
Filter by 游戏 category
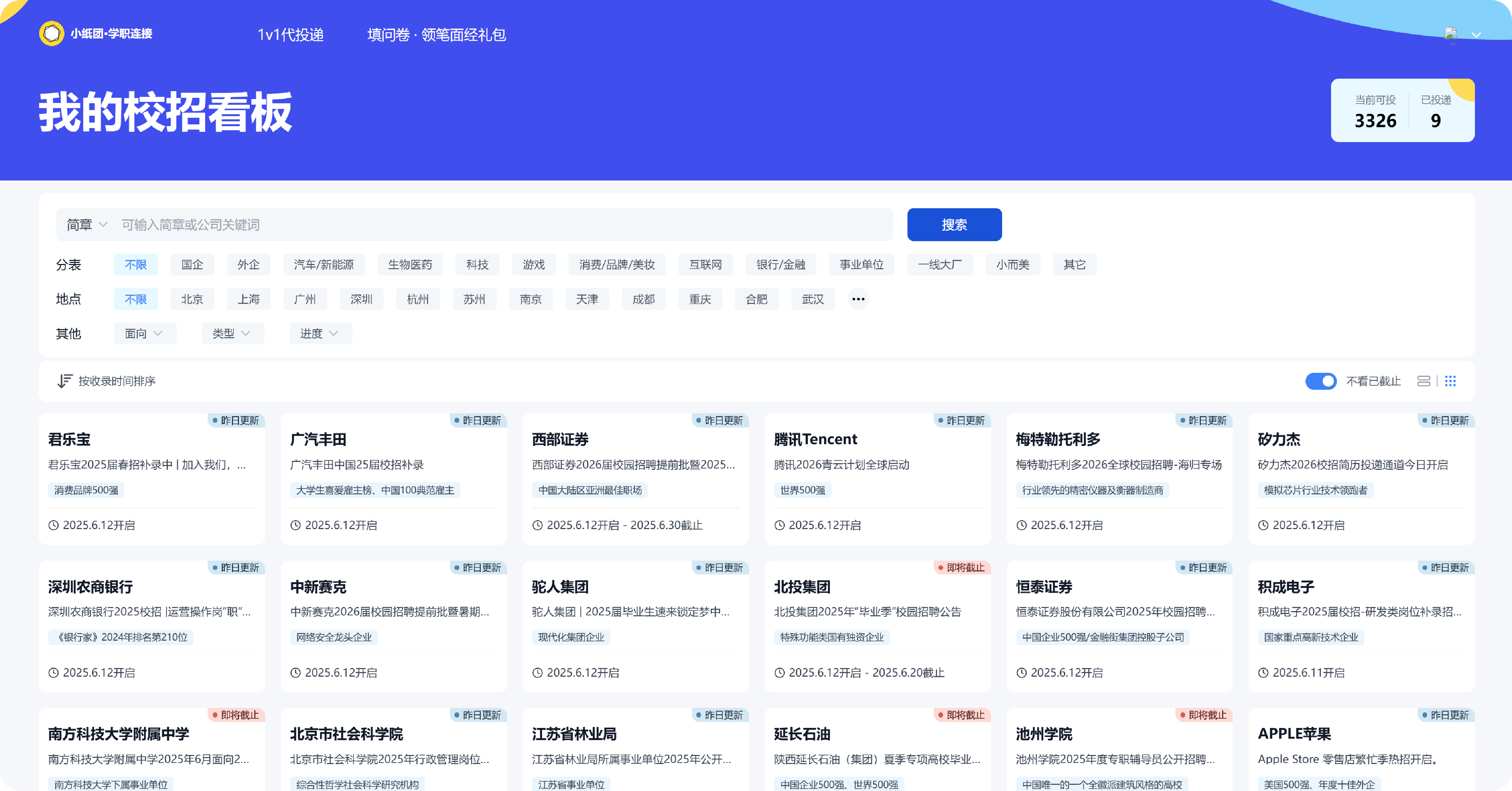[533, 265]
